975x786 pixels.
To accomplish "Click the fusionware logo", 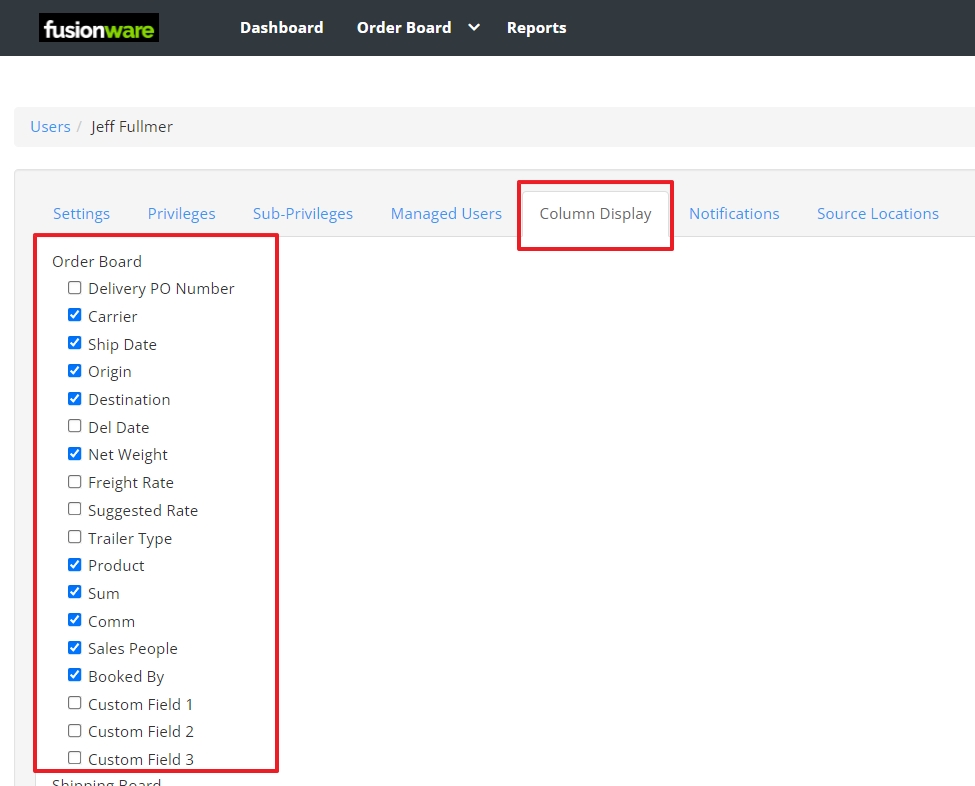I will pyautogui.click(x=98, y=27).
